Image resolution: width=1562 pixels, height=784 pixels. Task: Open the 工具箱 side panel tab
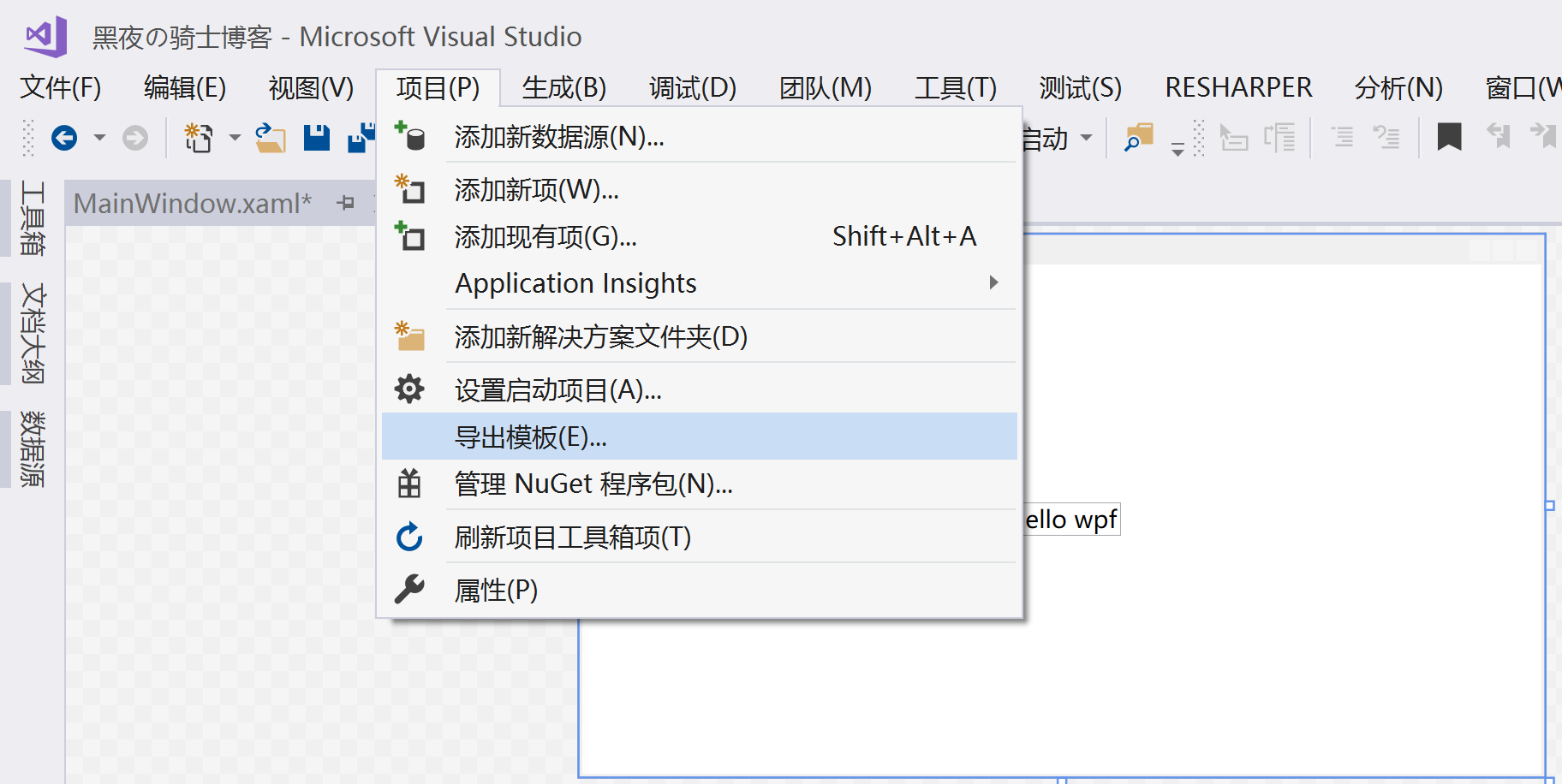click(x=32, y=217)
